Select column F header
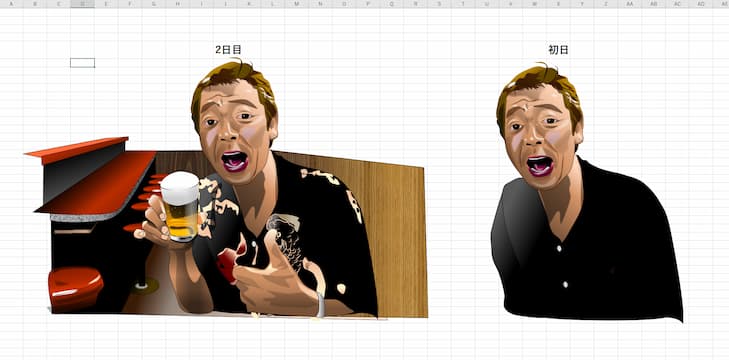The width and height of the screenshot is (729, 360). click(130, 4)
